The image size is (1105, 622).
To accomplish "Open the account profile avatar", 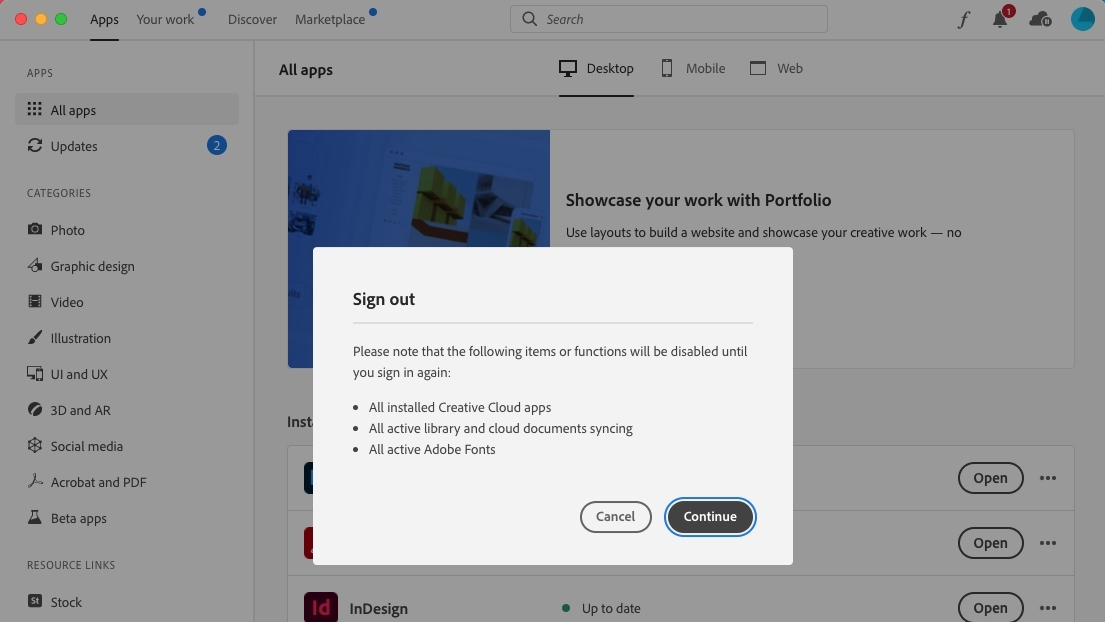I will 1082,19.
